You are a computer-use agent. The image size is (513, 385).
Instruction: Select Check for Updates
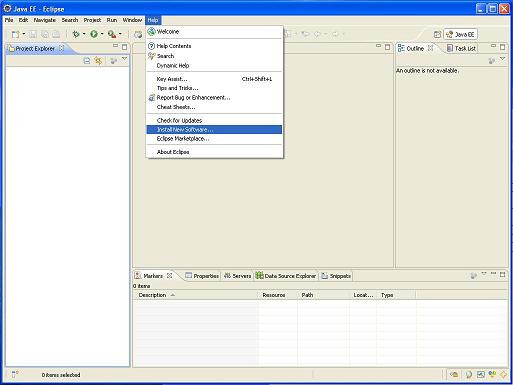click(214, 120)
